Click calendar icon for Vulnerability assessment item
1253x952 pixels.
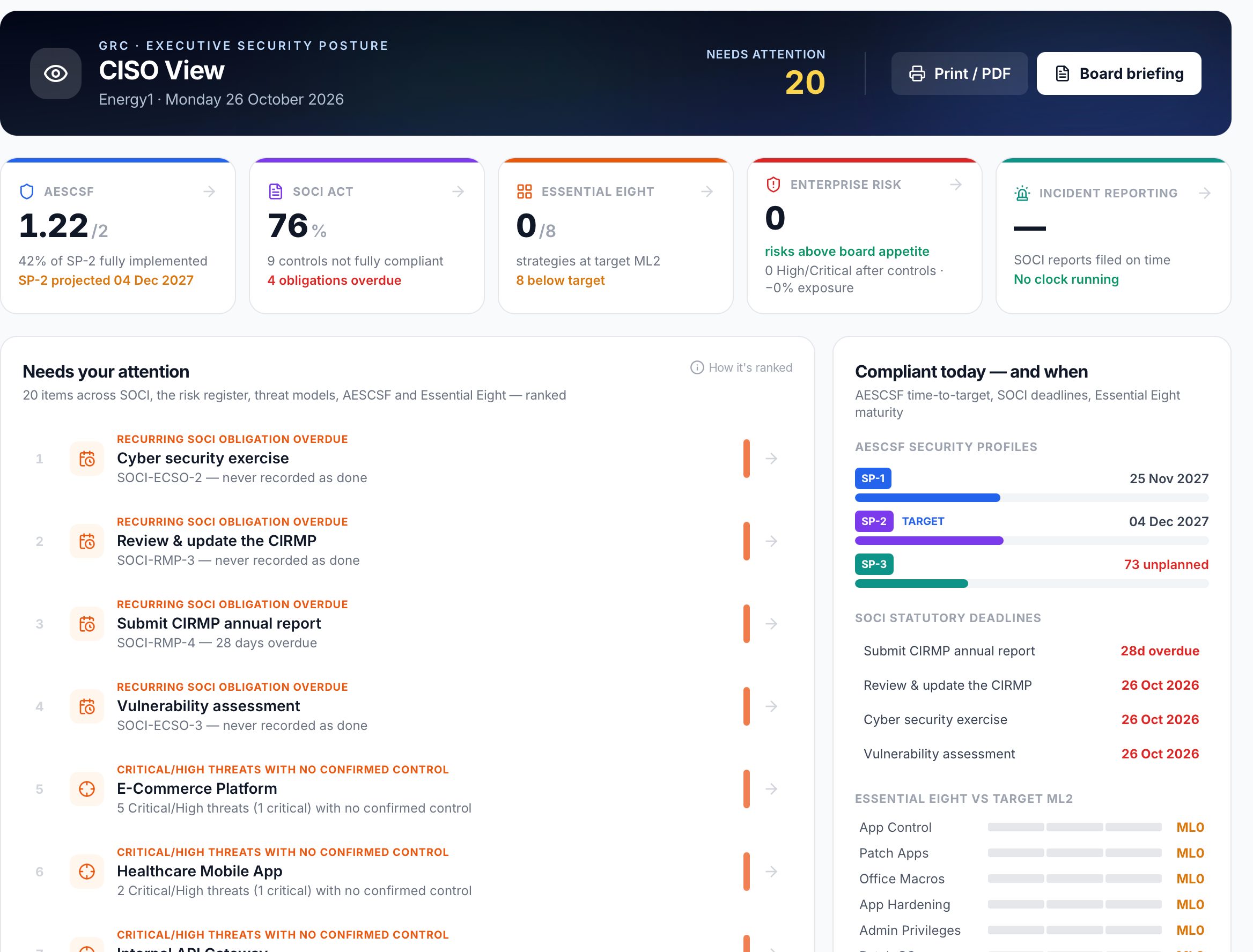coord(87,707)
